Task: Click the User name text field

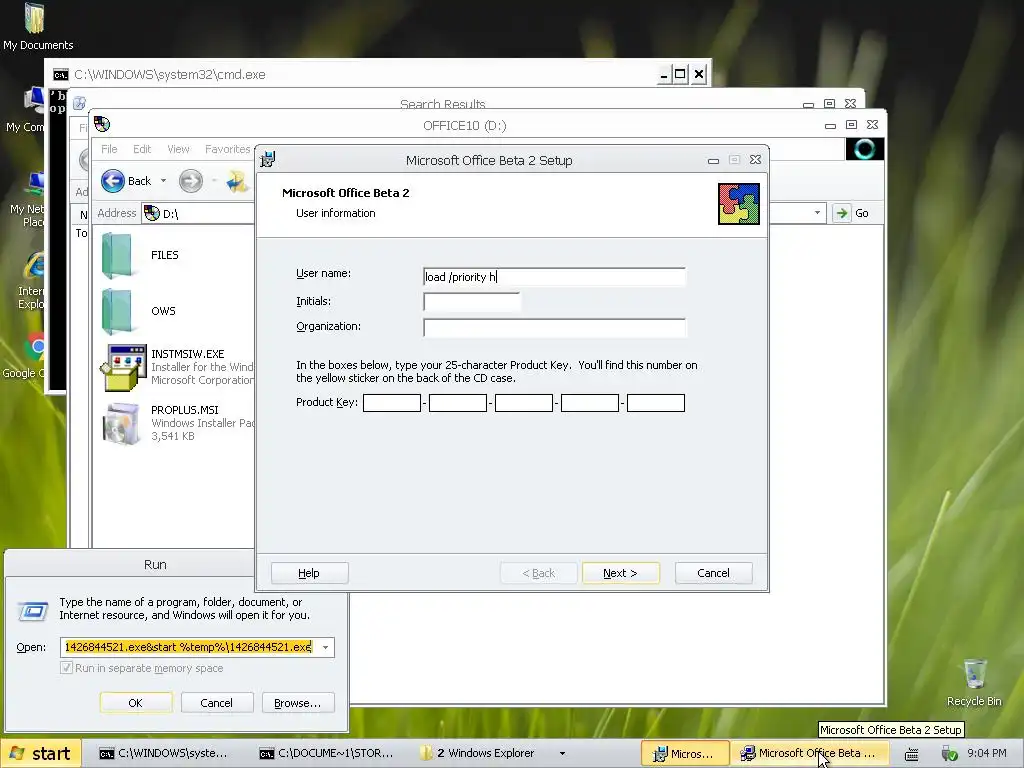Action: coord(554,277)
